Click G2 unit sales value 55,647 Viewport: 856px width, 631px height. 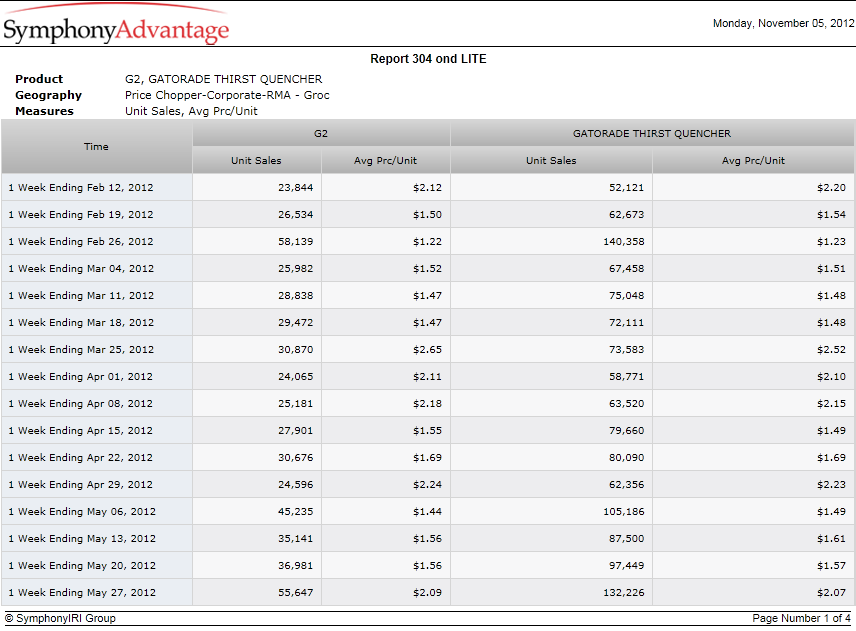point(295,593)
